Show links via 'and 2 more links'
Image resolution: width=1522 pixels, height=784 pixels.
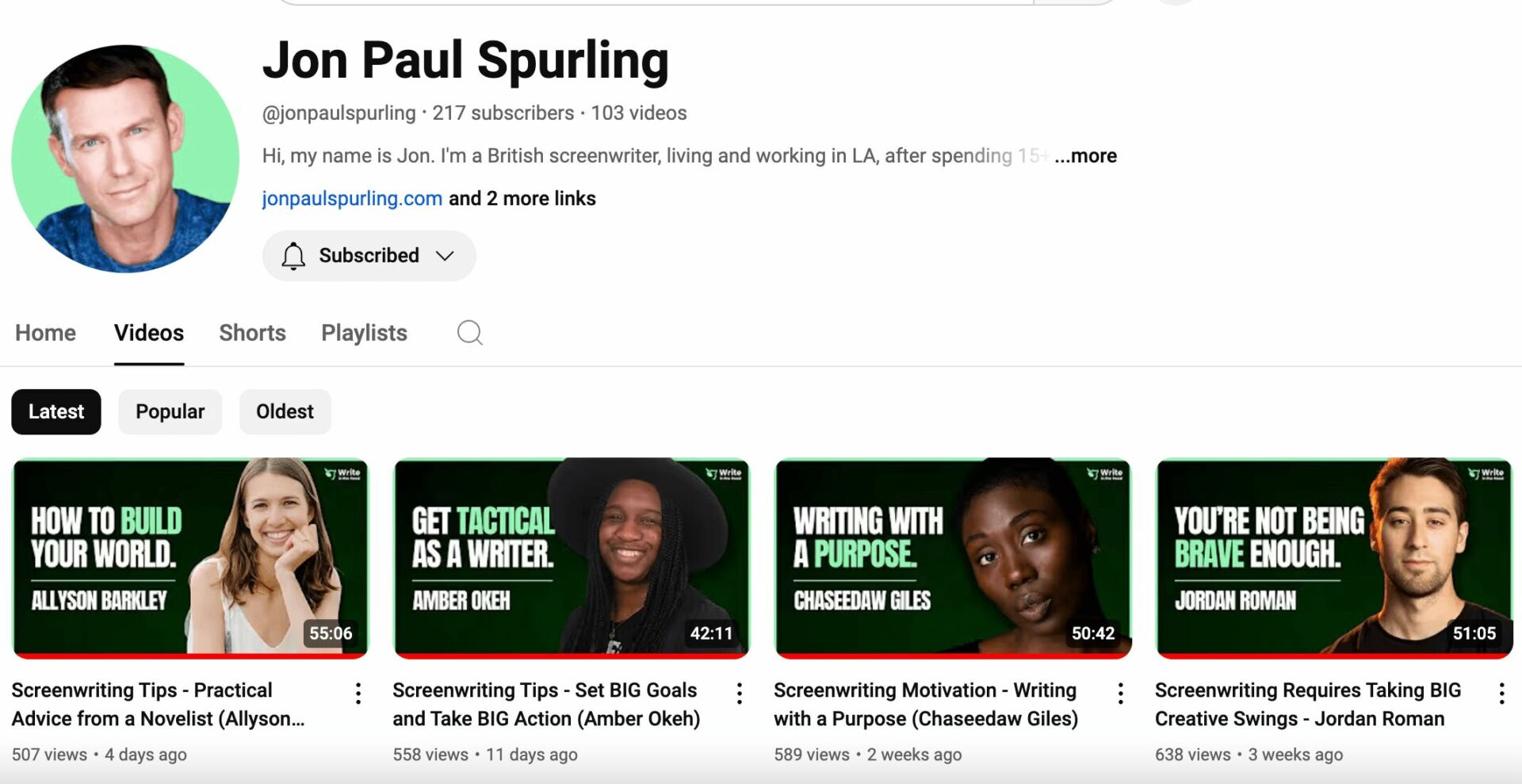[522, 198]
